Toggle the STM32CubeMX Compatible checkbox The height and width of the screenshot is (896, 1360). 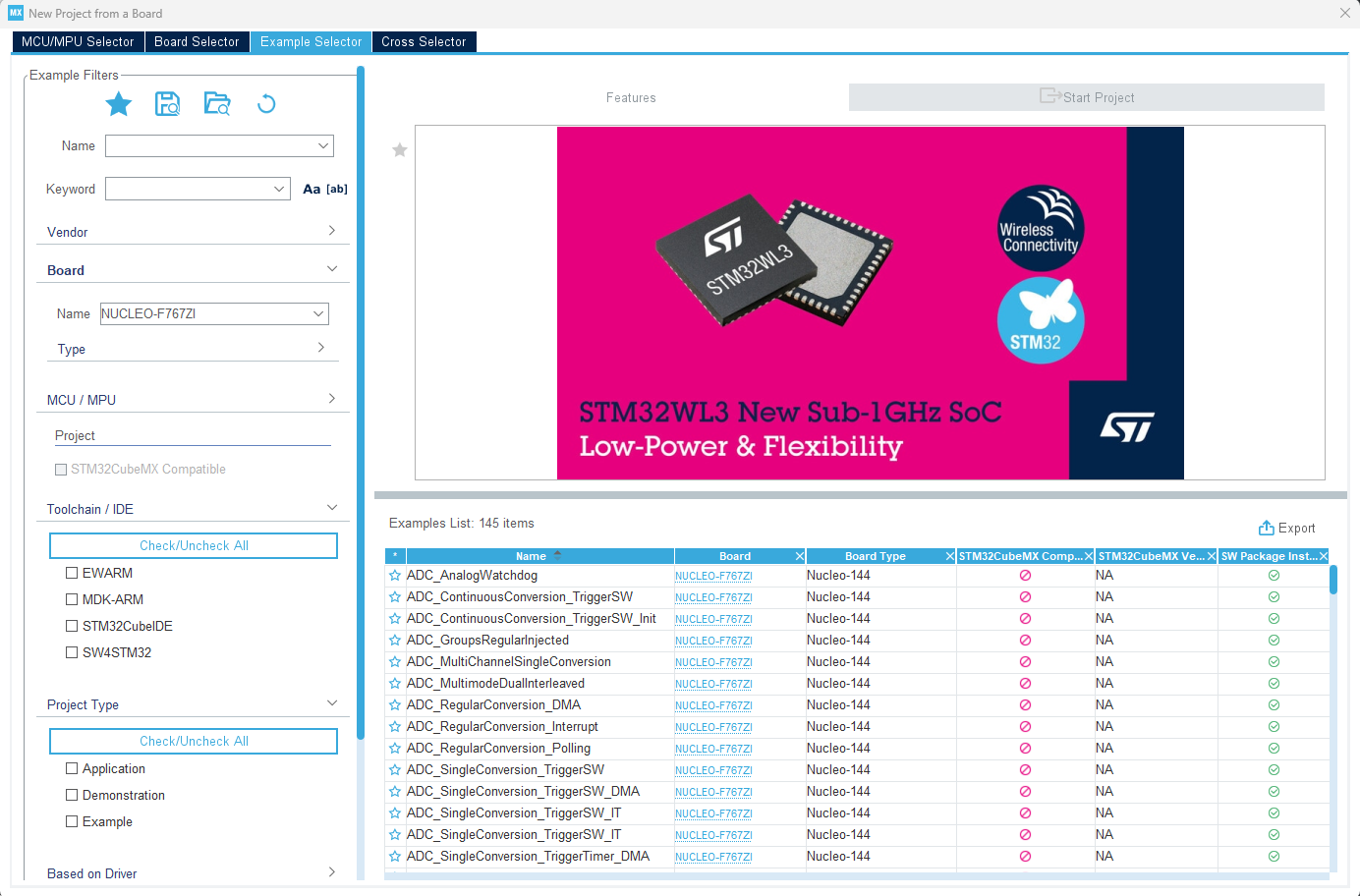pyautogui.click(x=61, y=470)
